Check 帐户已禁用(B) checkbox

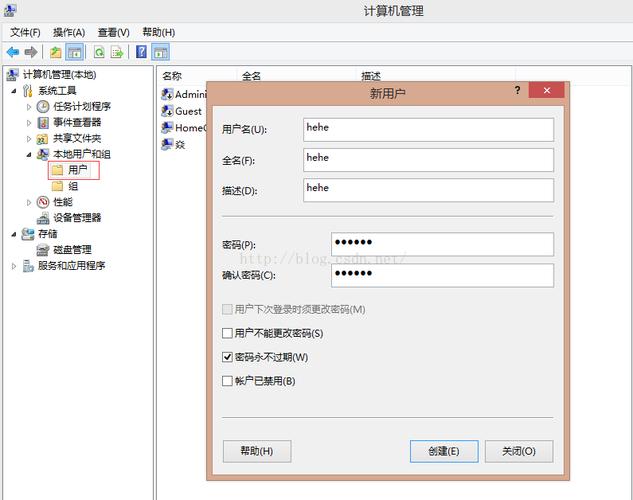[227, 381]
